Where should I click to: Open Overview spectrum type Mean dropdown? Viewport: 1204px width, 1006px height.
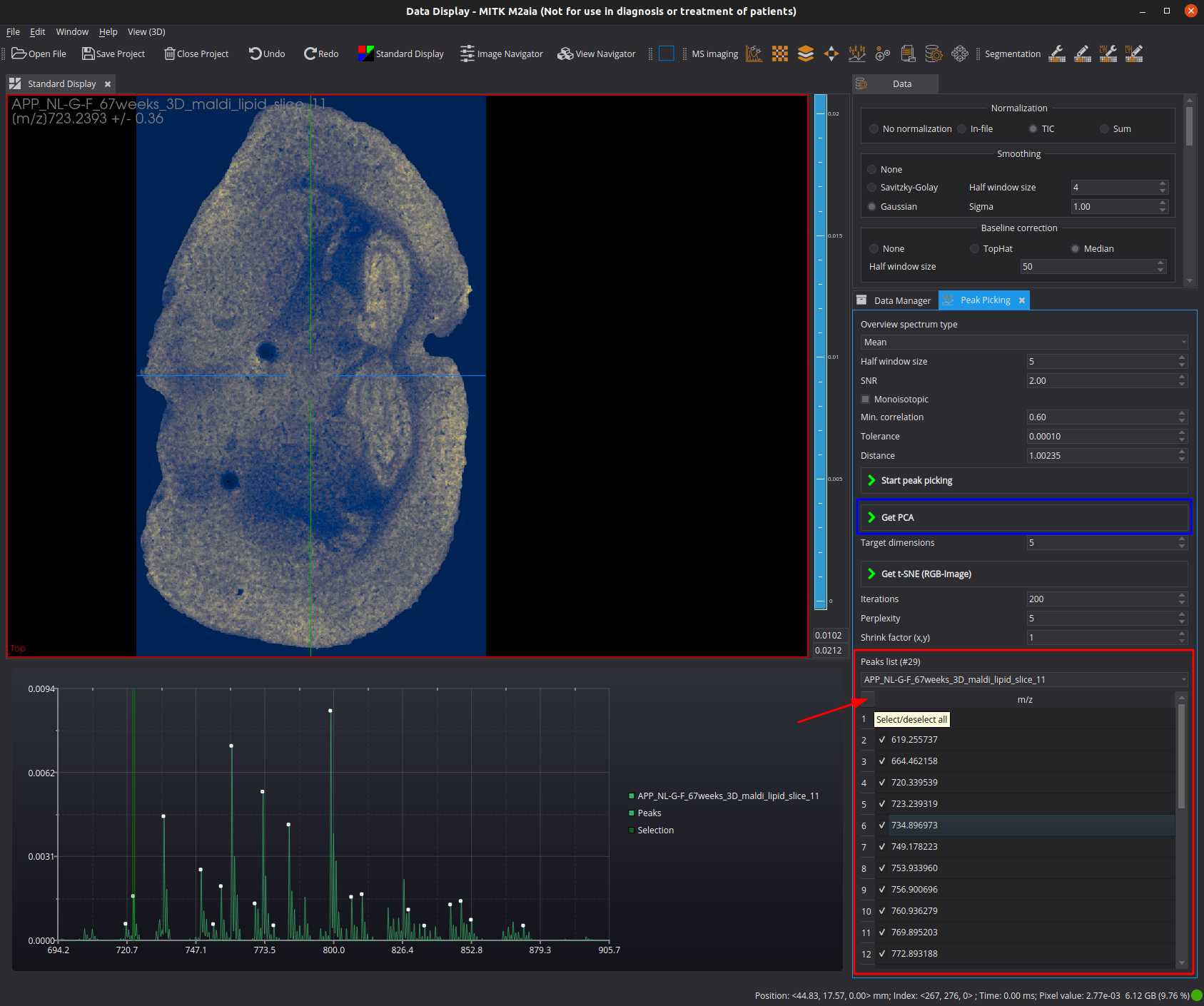coord(1024,342)
